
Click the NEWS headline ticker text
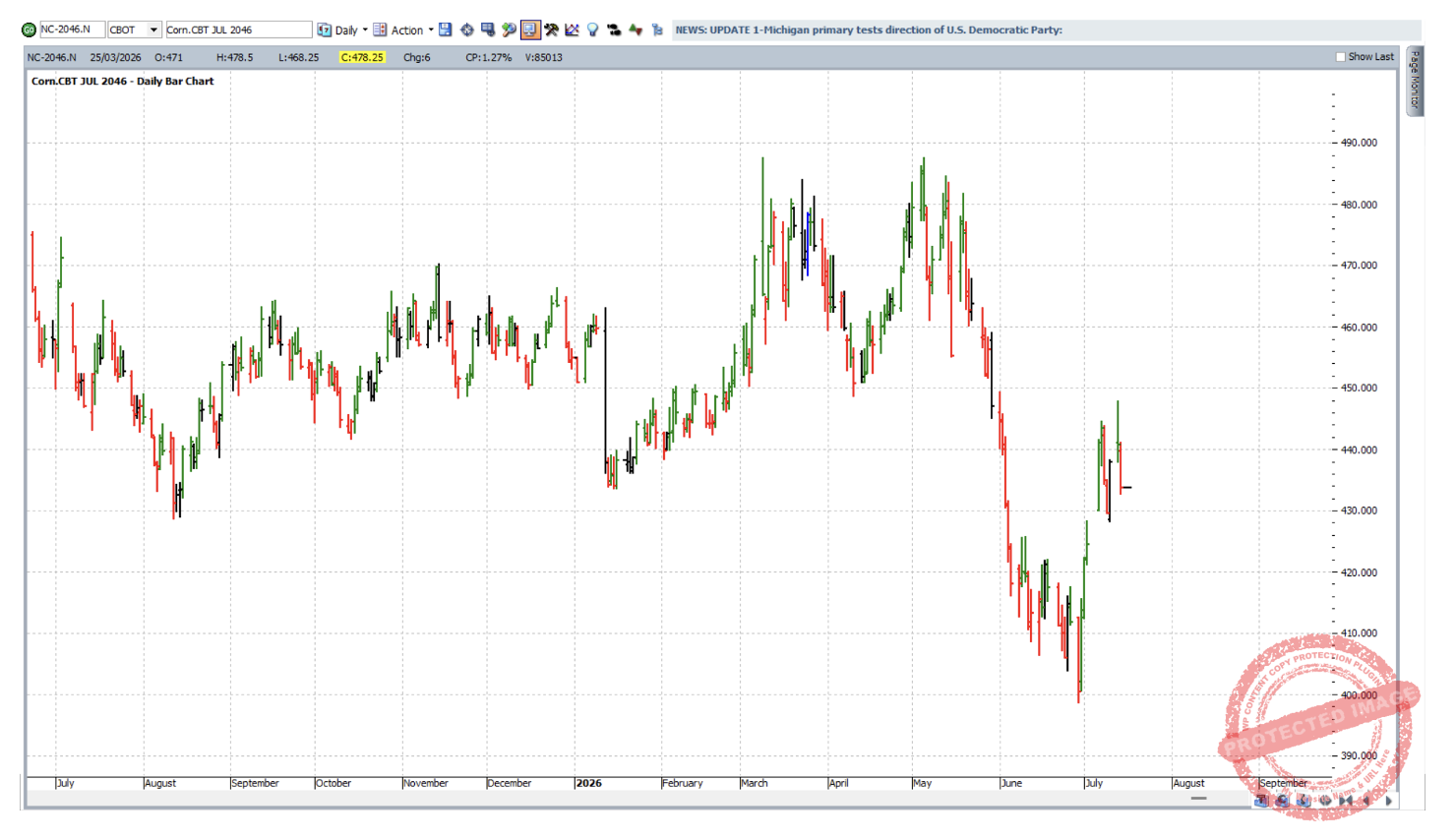pyautogui.click(x=869, y=30)
